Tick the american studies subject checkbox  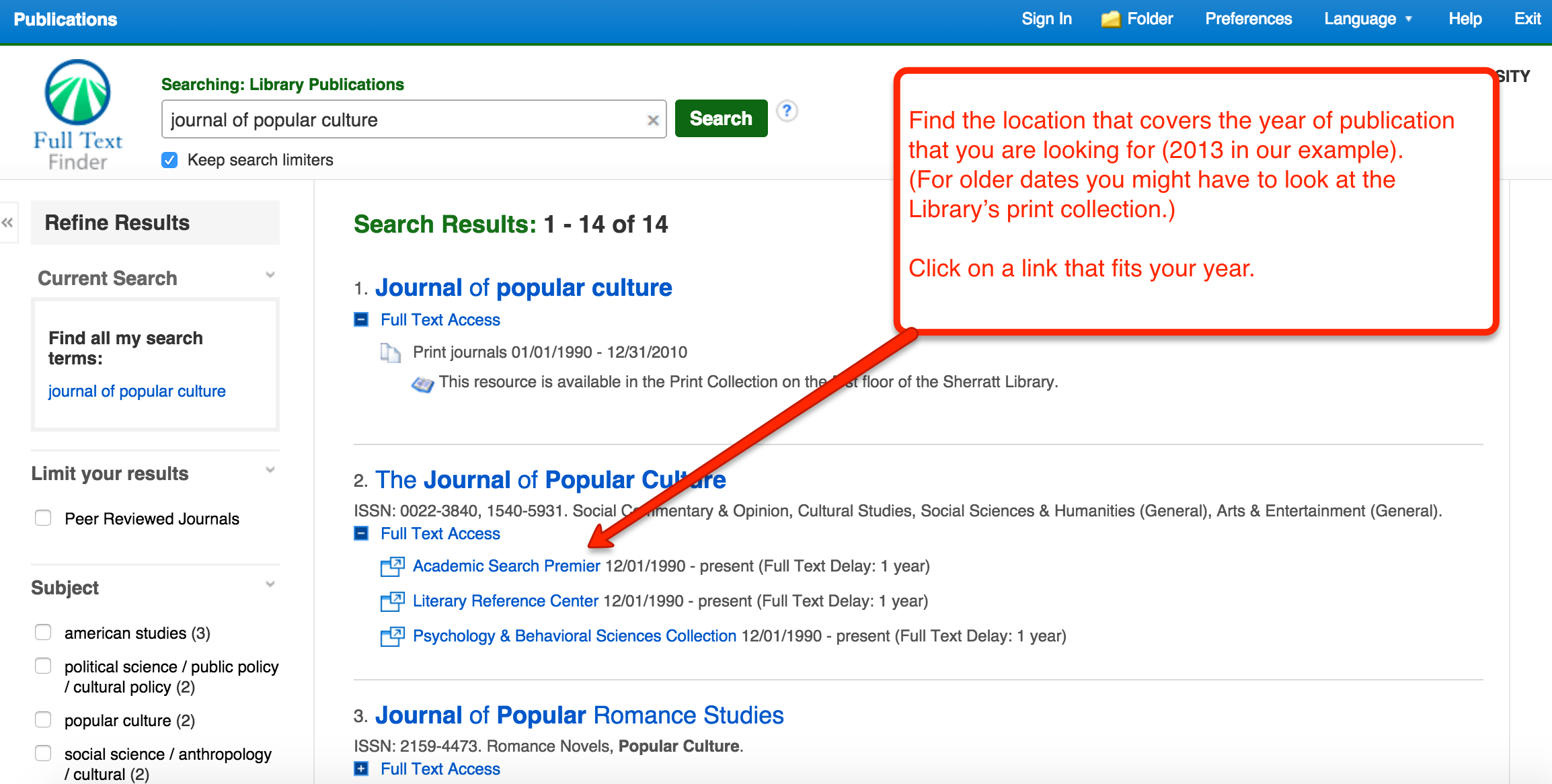(x=43, y=633)
